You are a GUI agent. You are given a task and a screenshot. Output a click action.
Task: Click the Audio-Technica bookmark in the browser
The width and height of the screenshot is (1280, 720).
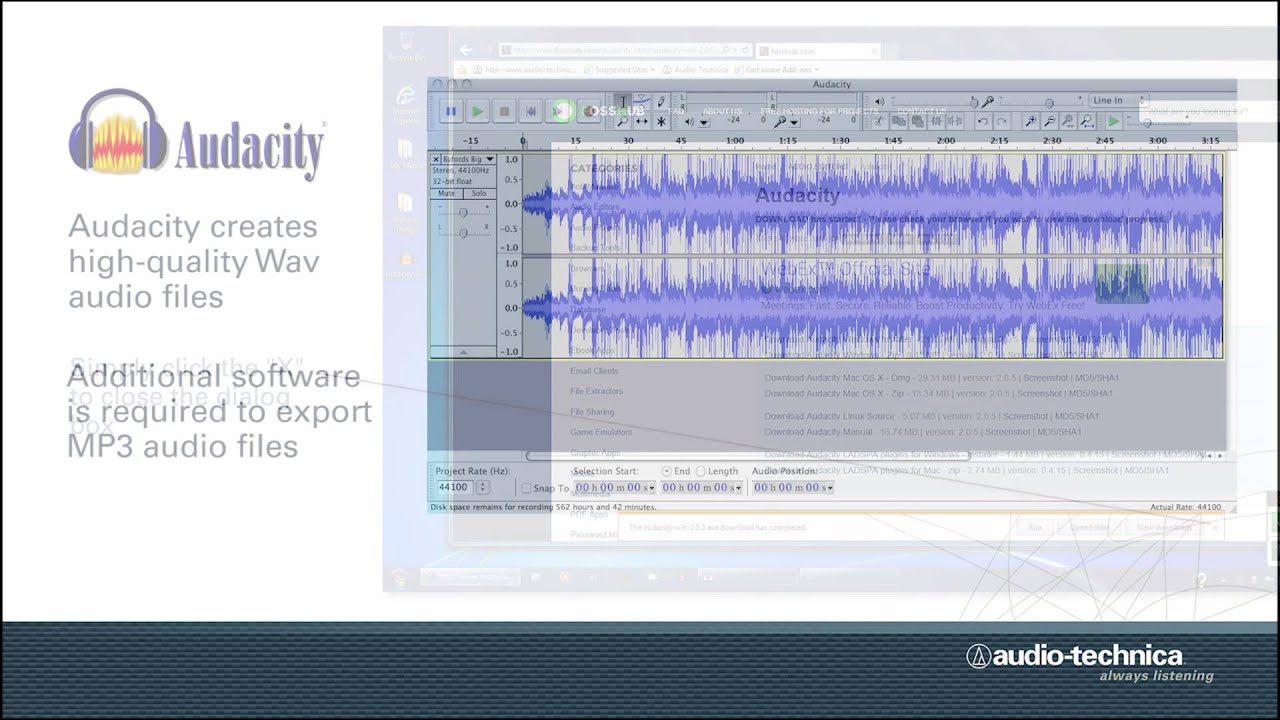700,69
